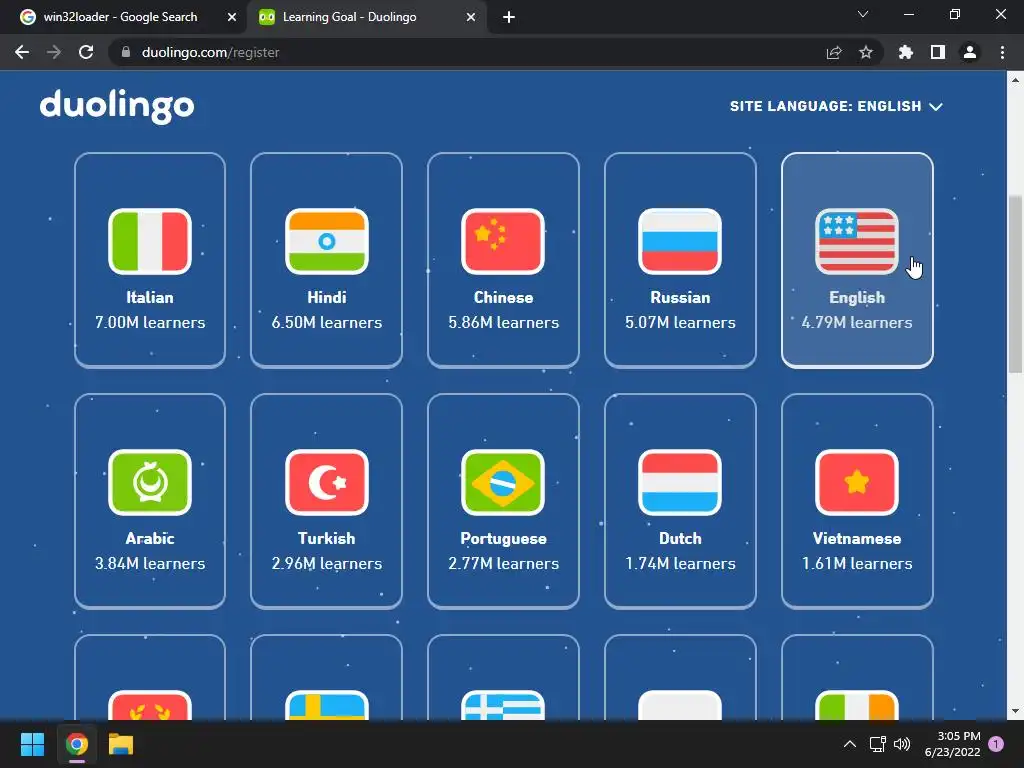Click the Chinese 5.86M learners text

pos(503,323)
